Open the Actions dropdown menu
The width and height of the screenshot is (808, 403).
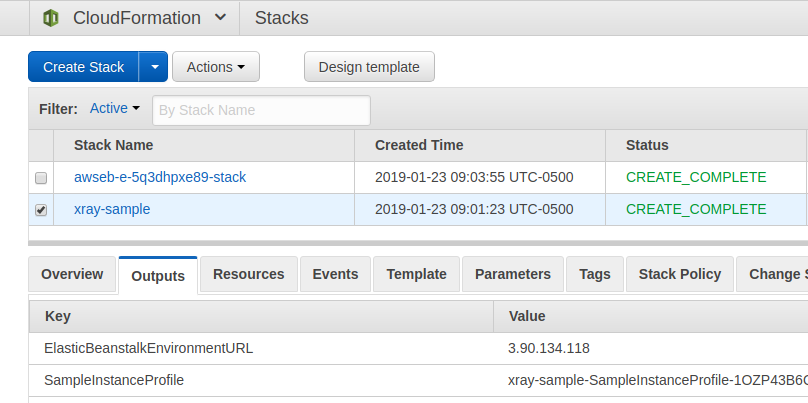point(216,67)
